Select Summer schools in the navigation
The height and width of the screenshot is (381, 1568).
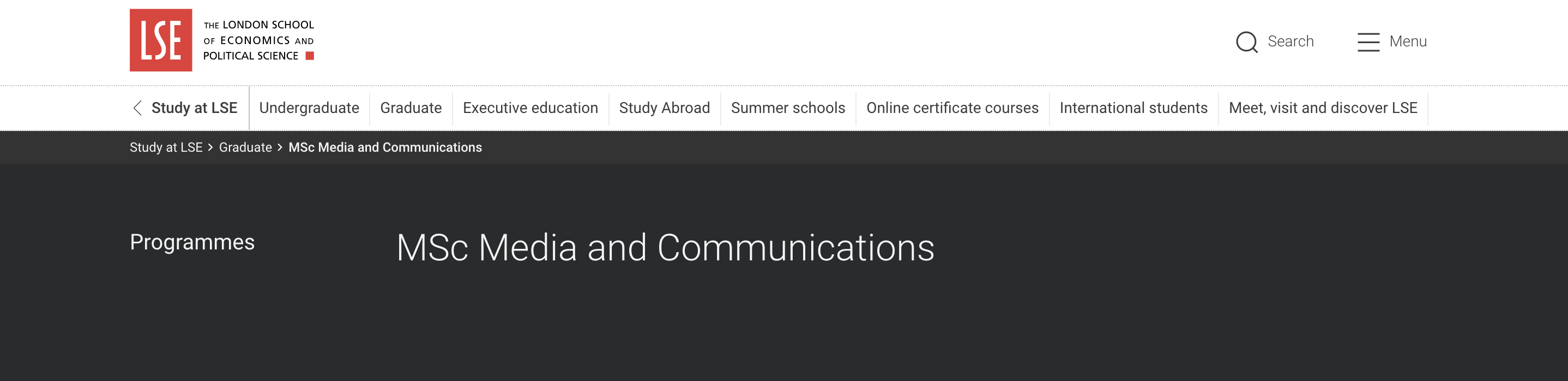[x=788, y=108]
